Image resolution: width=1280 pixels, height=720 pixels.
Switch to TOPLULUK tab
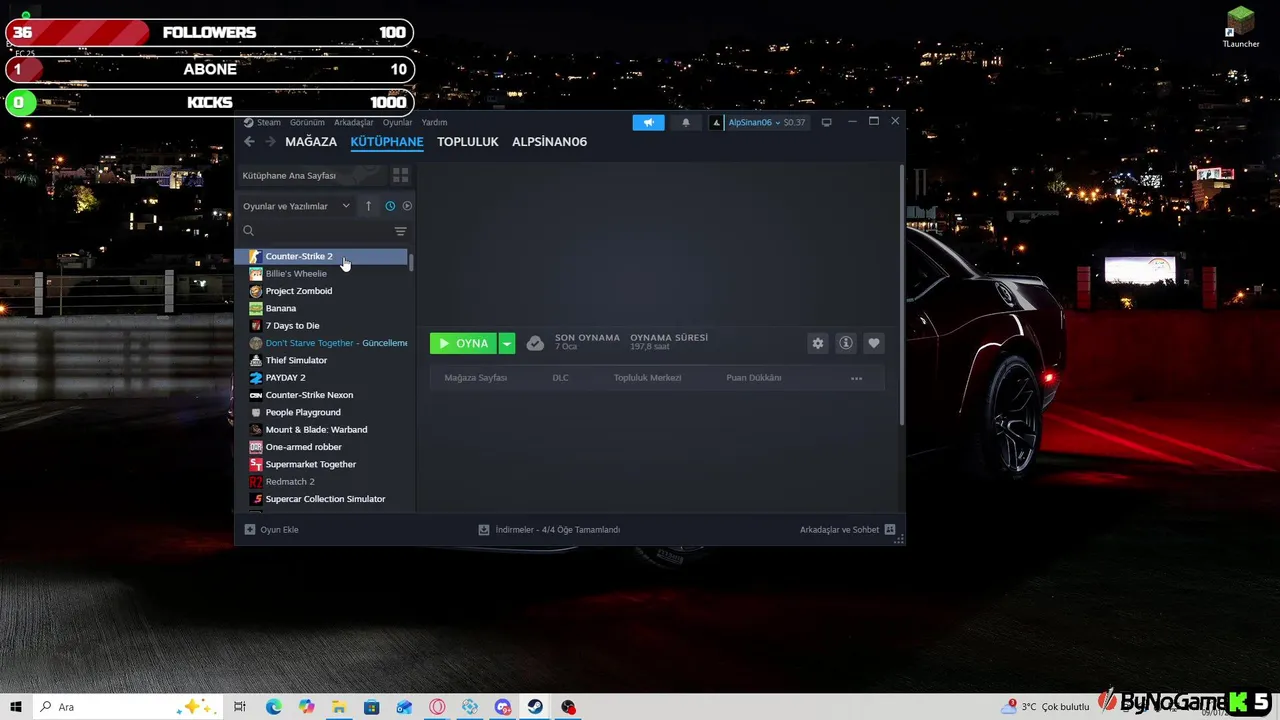[x=467, y=142]
